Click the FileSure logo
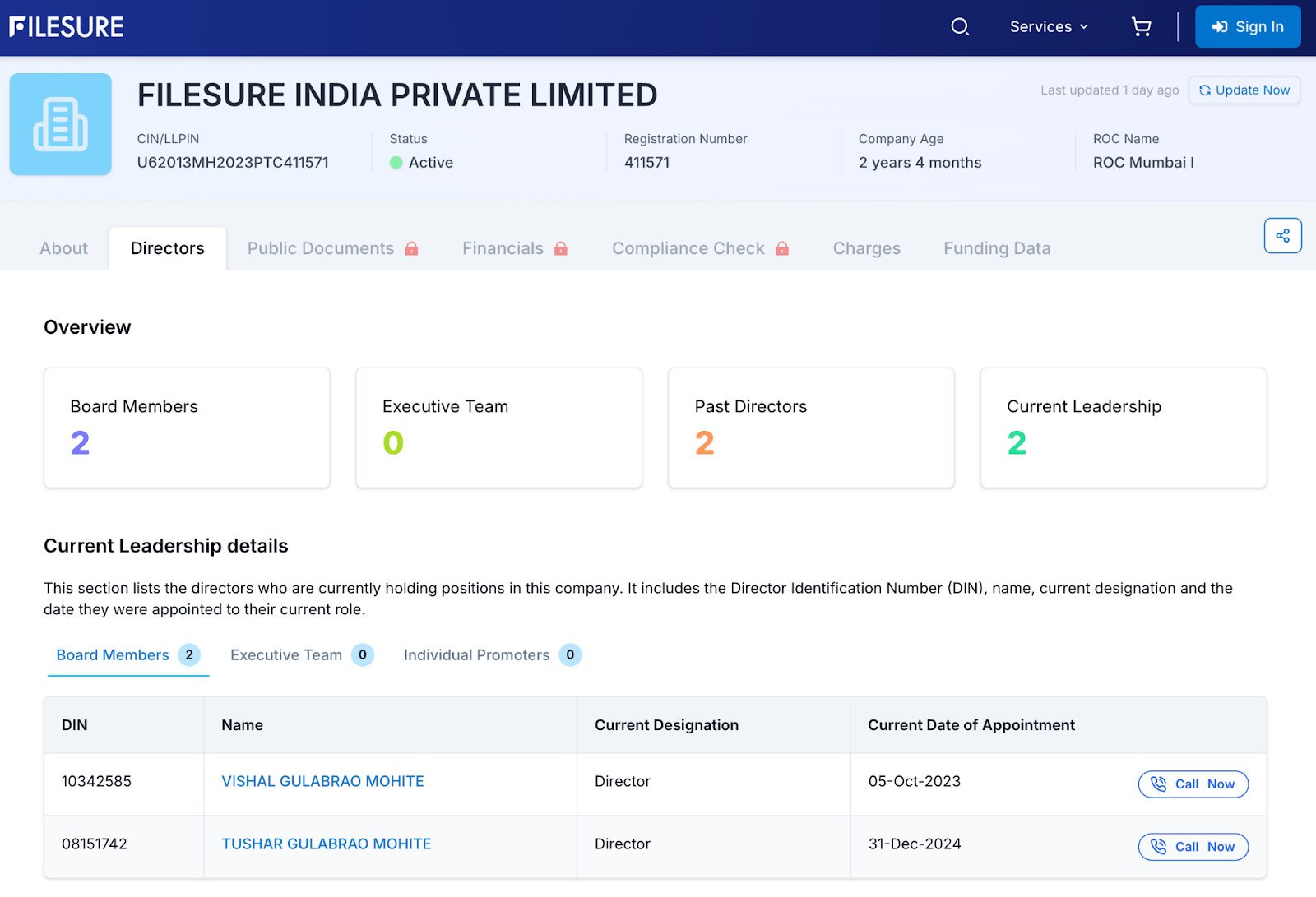This screenshot has width=1316, height=897. [x=67, y=27]
